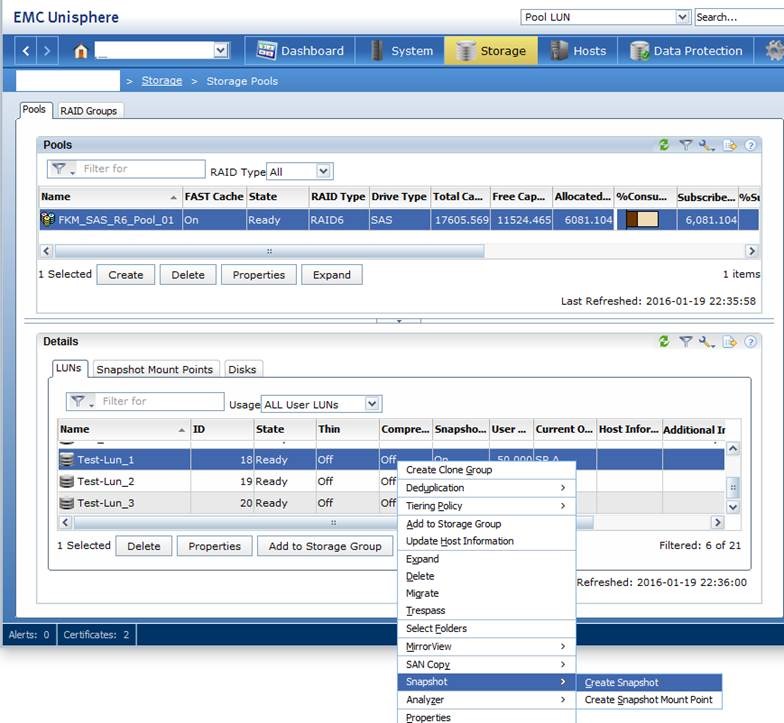The width and height of the screenshot is (784, 723).
Task: Expand the Tiering Policy submenu
Action: pos(486,506)
